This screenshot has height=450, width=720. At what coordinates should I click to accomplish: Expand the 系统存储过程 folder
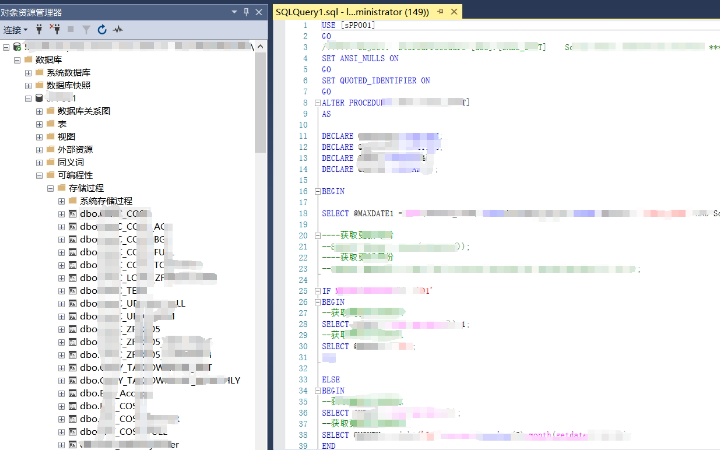pyautogui.click(x=61, y=201)
